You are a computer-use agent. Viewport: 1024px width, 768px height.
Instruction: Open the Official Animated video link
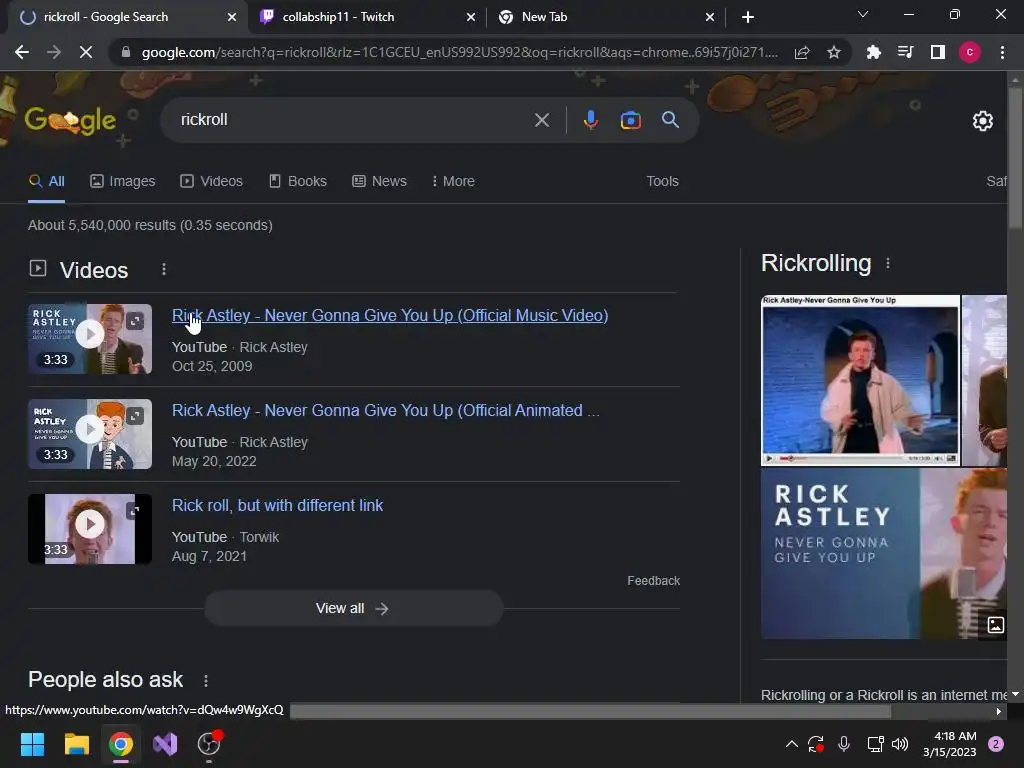385,410
